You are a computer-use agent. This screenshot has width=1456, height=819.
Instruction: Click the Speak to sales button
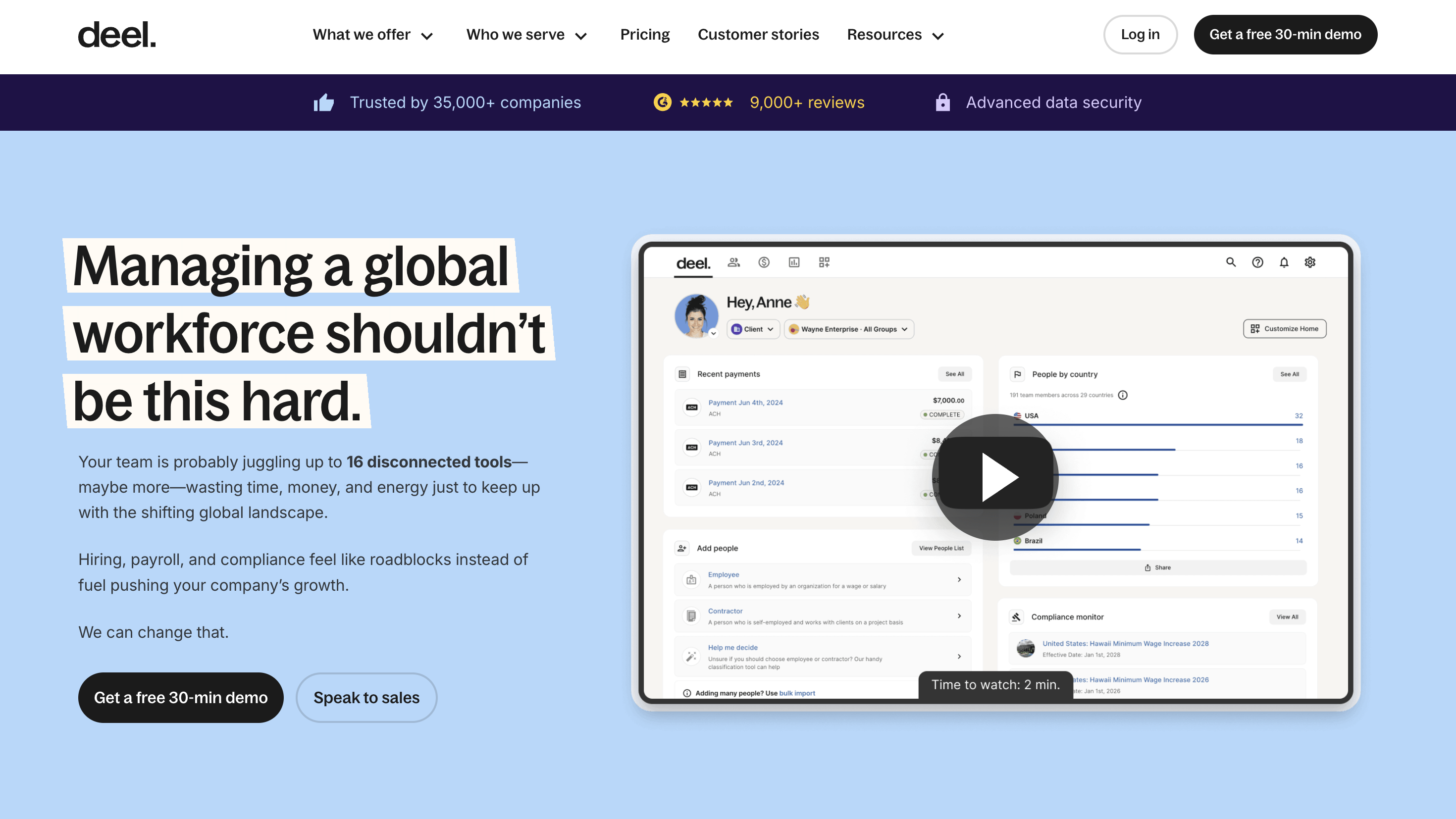click(366, 698)
